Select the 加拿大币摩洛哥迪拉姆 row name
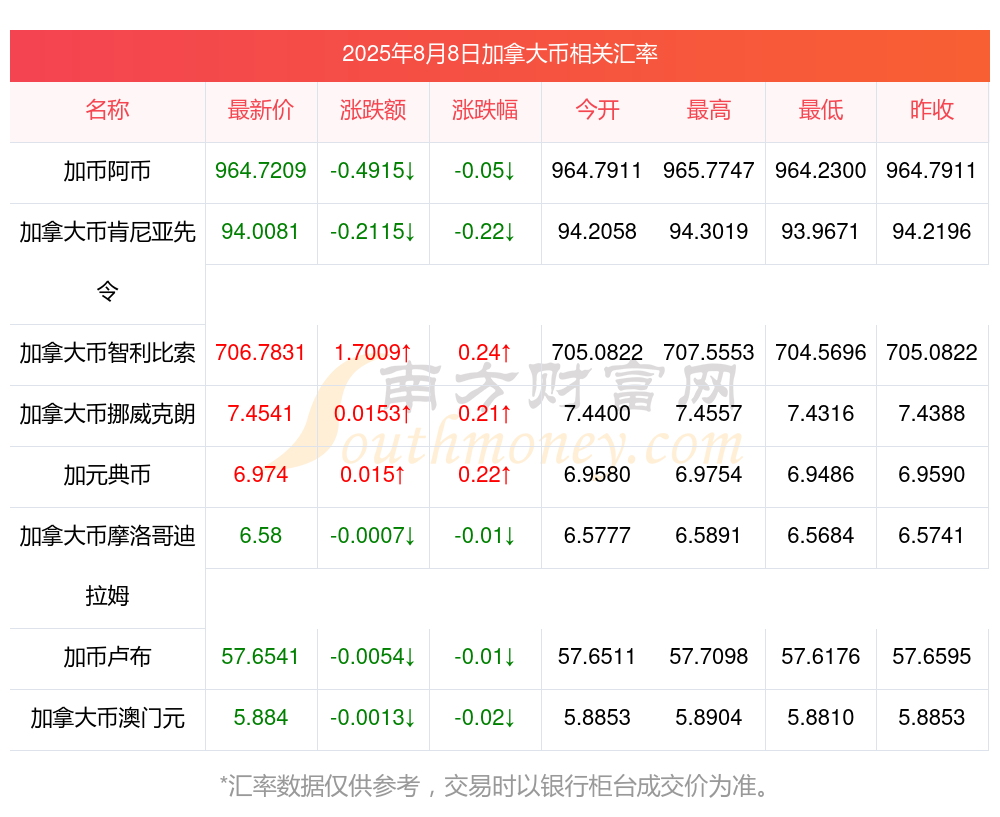The image size is (1000, 817). click(107, 566)
